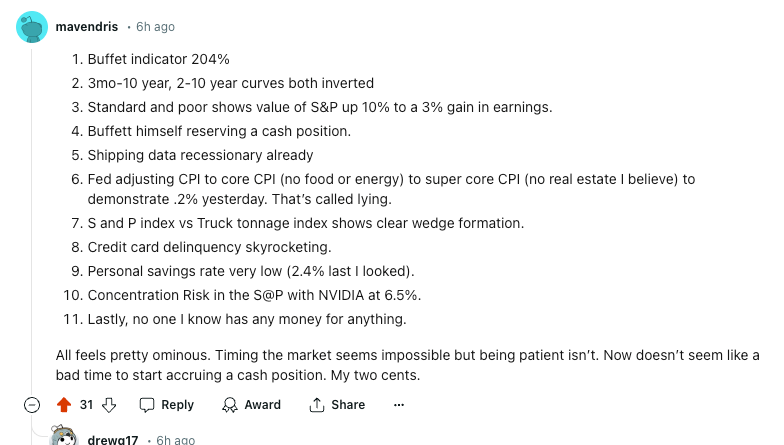
Task: Downvote the mavendris comment
Action: pyautogui.click(x=110, y=405)
